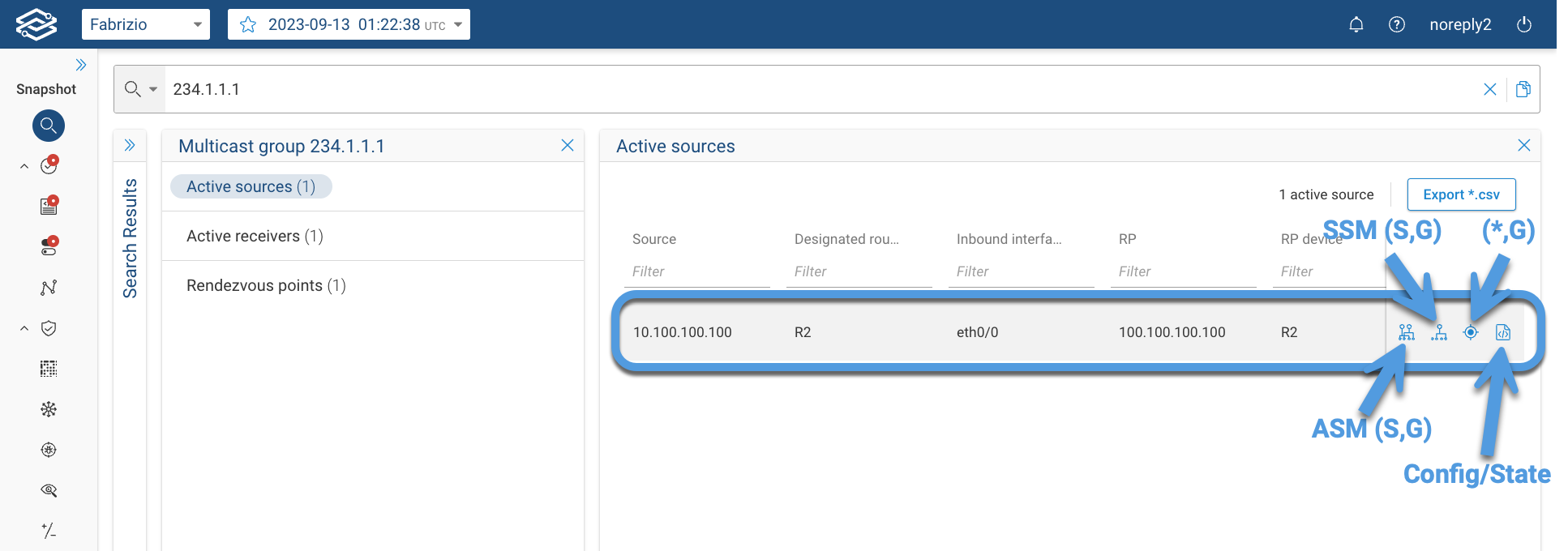Open the Fabrizio network dropdown
Viewport: 1568px width, 551px height.
(x=146, y=24)
